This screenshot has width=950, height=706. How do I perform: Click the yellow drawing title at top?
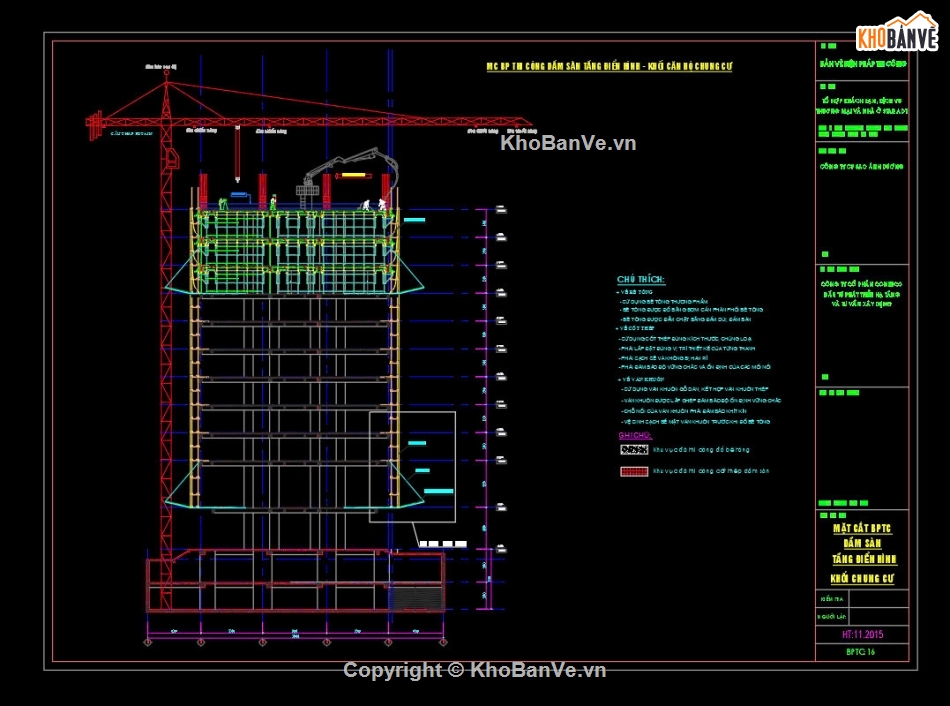(x=609, y=67)
